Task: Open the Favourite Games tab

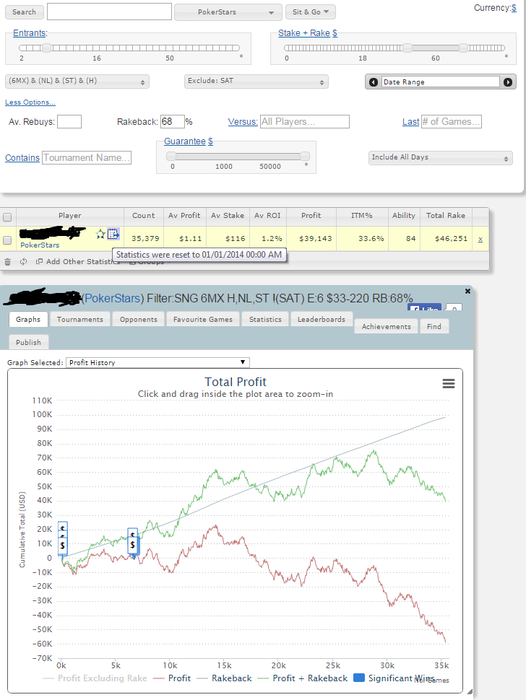Action: pos(203,320)
